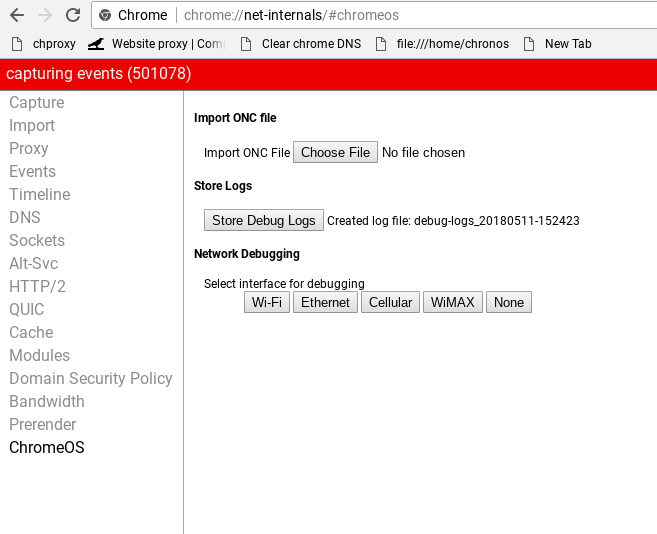Image resolution: width=657 pixels, height=534 pixels.
Task: Reload the page with the refresh icon
Action: click(x=73, y=15)
